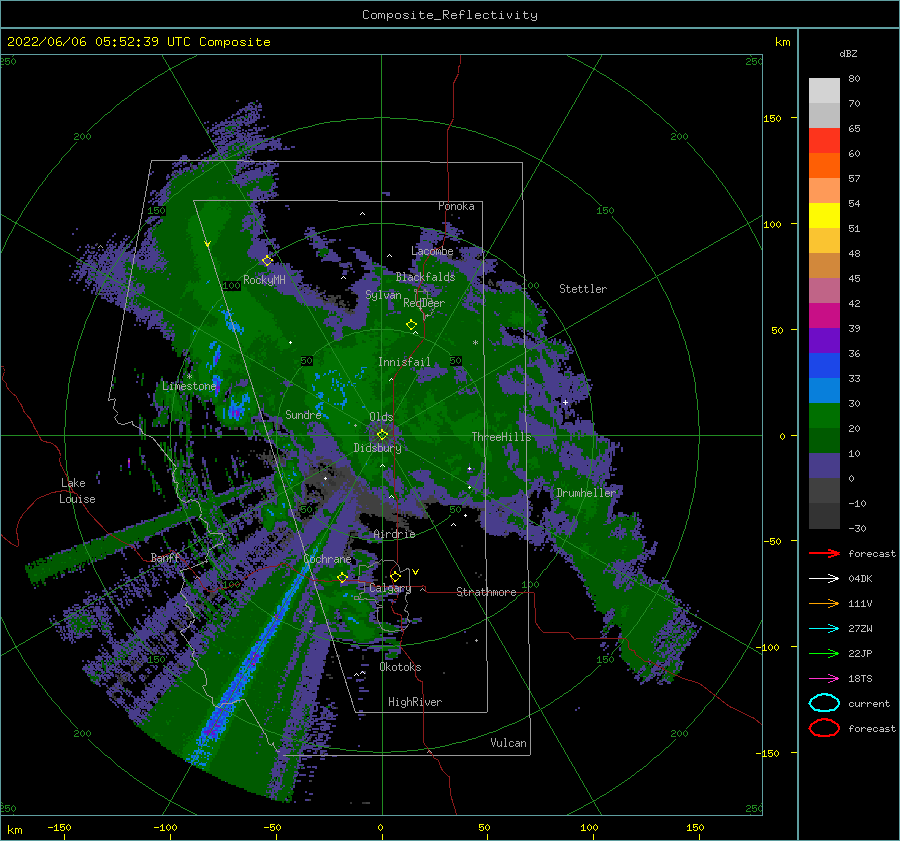900x841 pixels.
Task: Select the purple 39 dBZ color swatch
Action: point(824,341)
